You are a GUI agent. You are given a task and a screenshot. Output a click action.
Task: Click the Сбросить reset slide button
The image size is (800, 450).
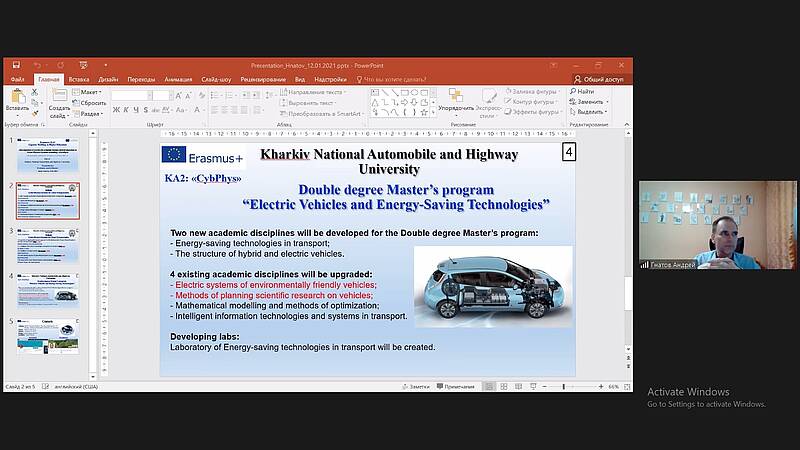point(89,103)
